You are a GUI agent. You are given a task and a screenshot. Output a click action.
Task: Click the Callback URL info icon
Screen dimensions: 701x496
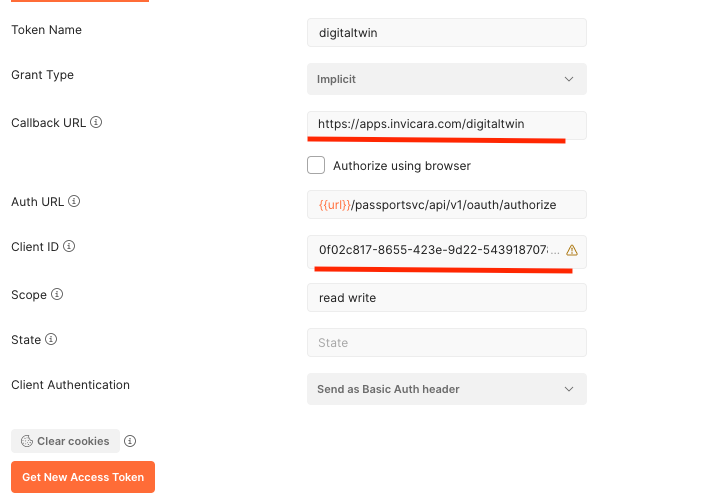97,123
